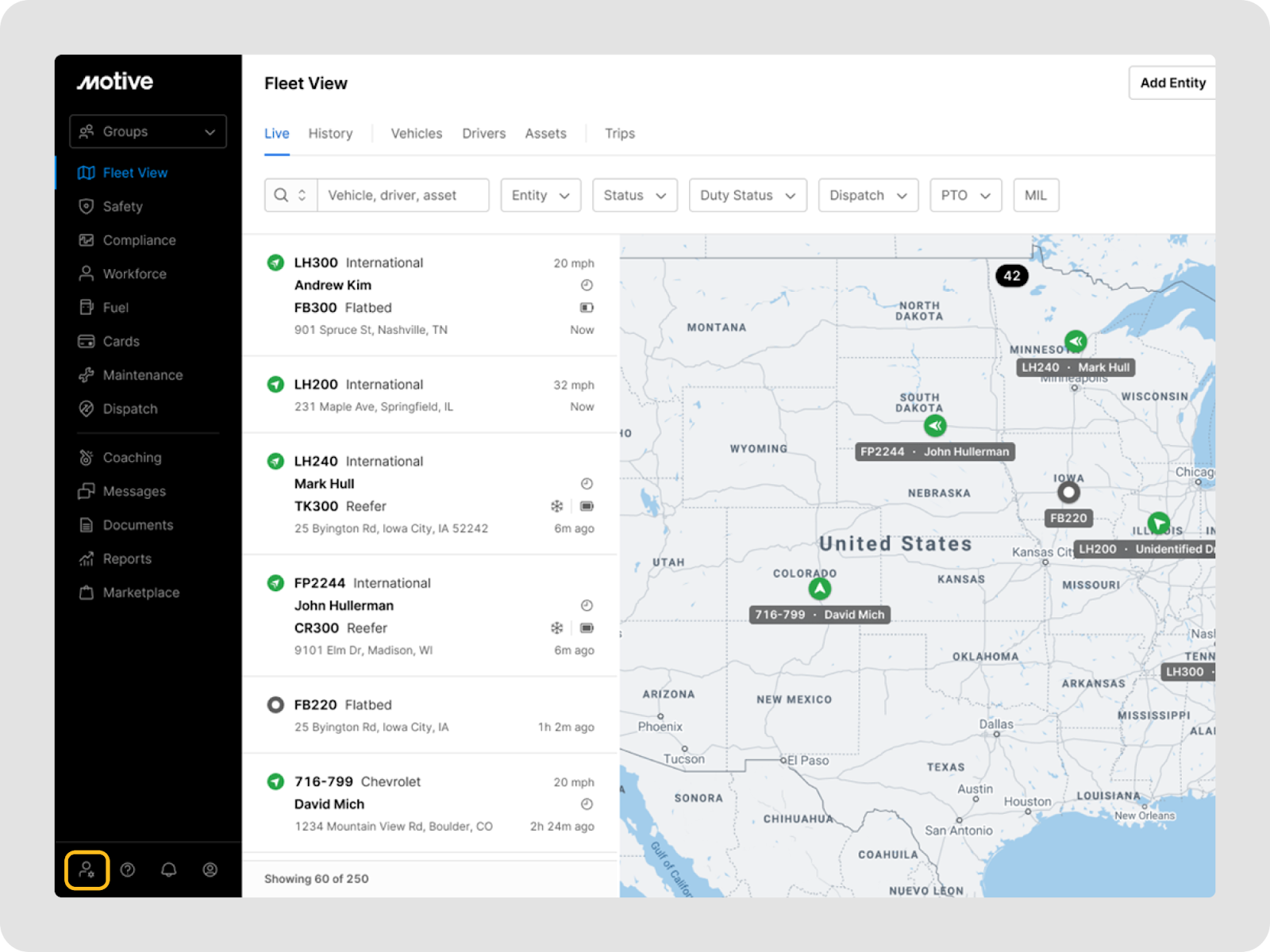This screenshot has width=1270, height=952.
Task: Open the admin settings icon in sidebar footer
Action: click(x=87, y=870)
